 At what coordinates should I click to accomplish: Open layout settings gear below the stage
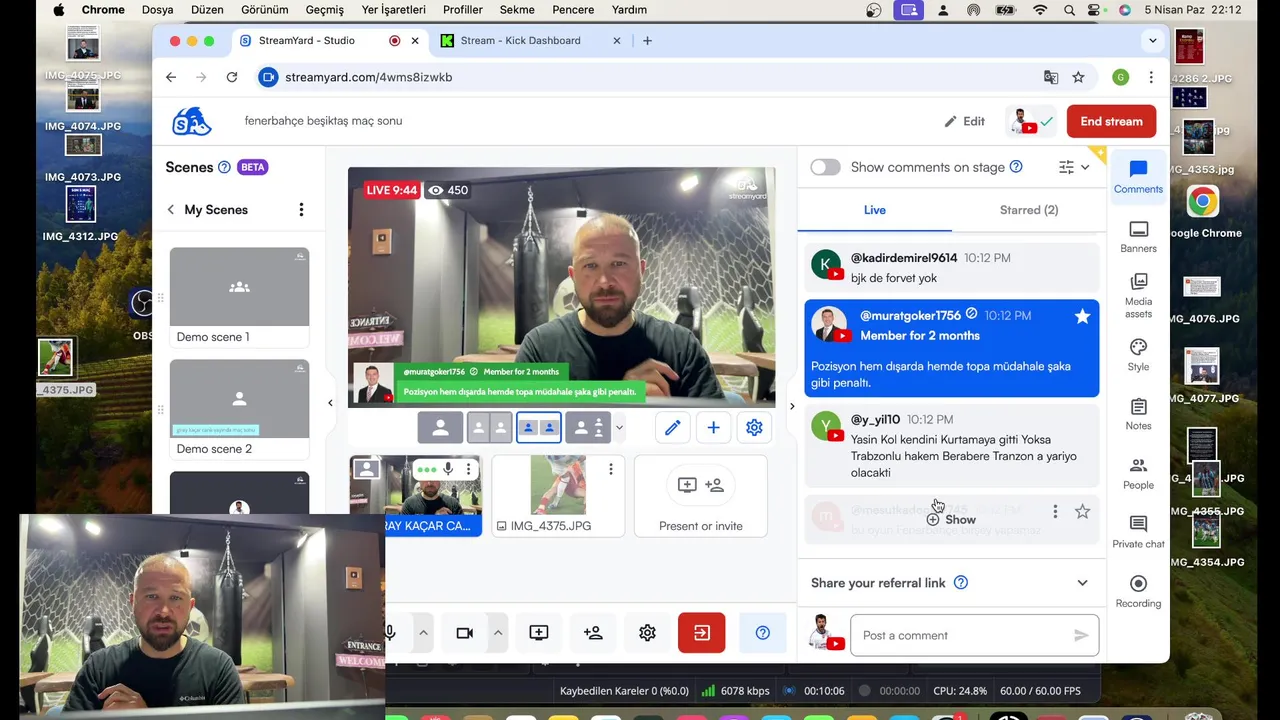pyautogui.click(x=754, y=427)
